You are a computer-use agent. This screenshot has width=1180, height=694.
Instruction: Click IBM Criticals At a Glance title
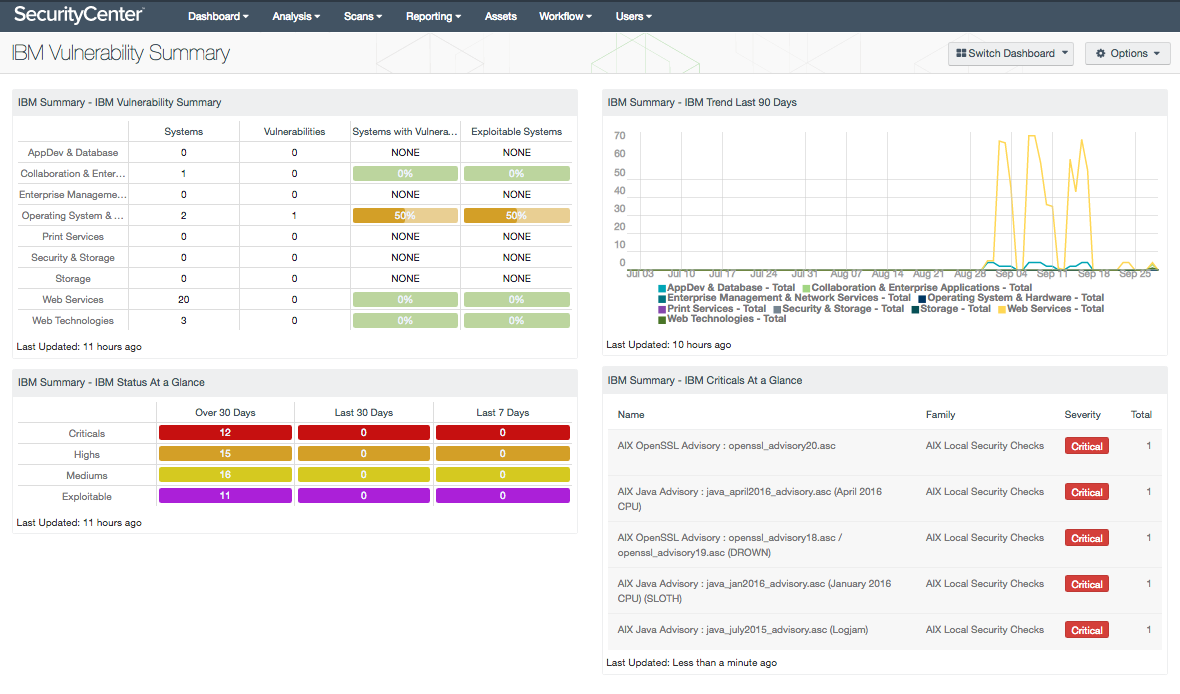(x=704, y=380)
